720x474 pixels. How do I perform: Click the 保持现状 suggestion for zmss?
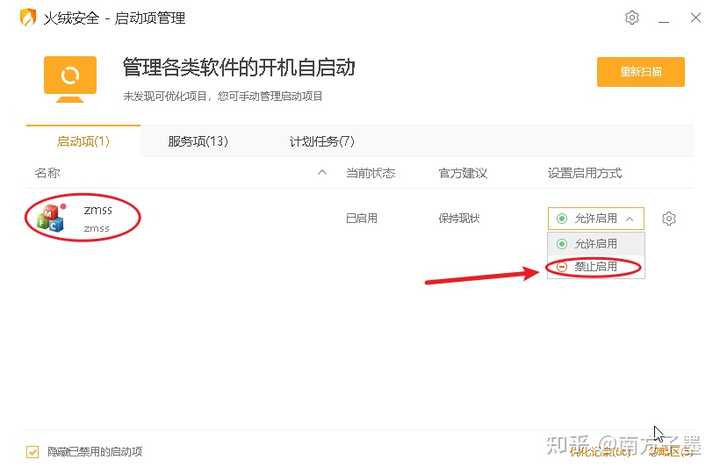click(x=459, y=218)
